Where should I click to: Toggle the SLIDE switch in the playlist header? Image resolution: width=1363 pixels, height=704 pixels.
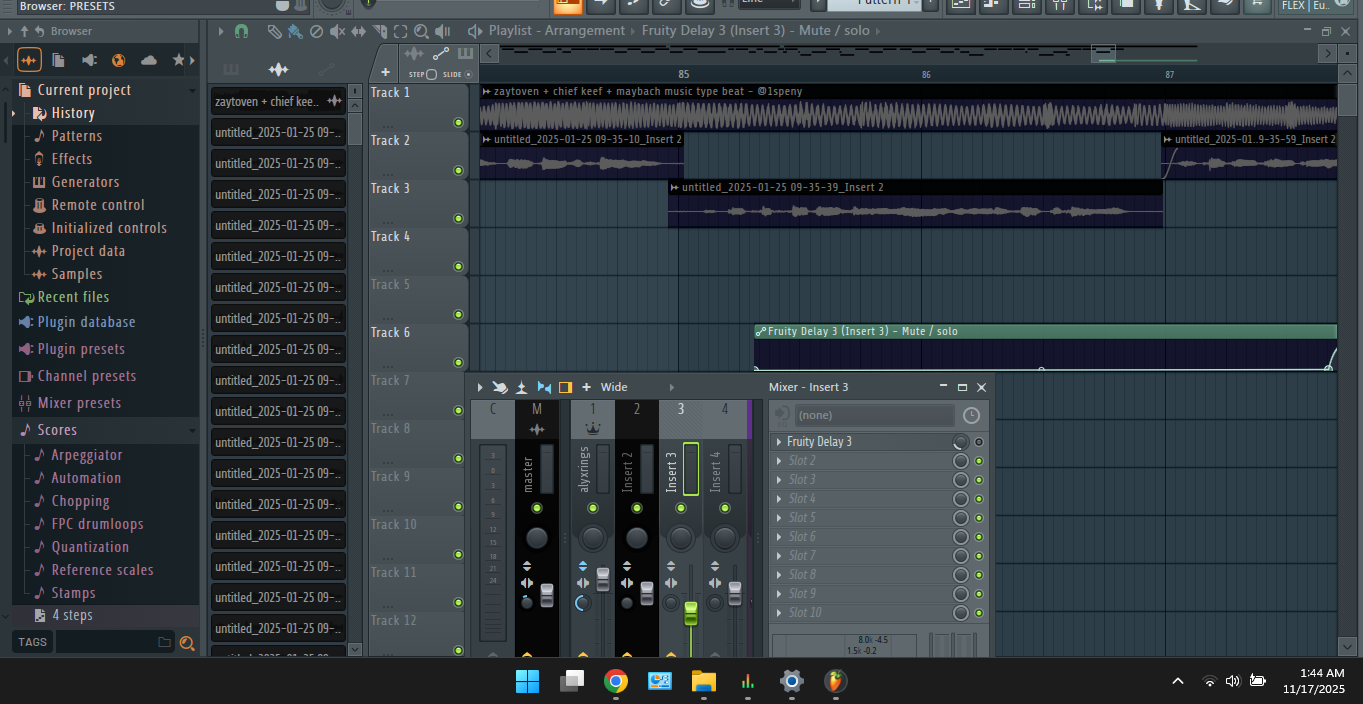468,75
